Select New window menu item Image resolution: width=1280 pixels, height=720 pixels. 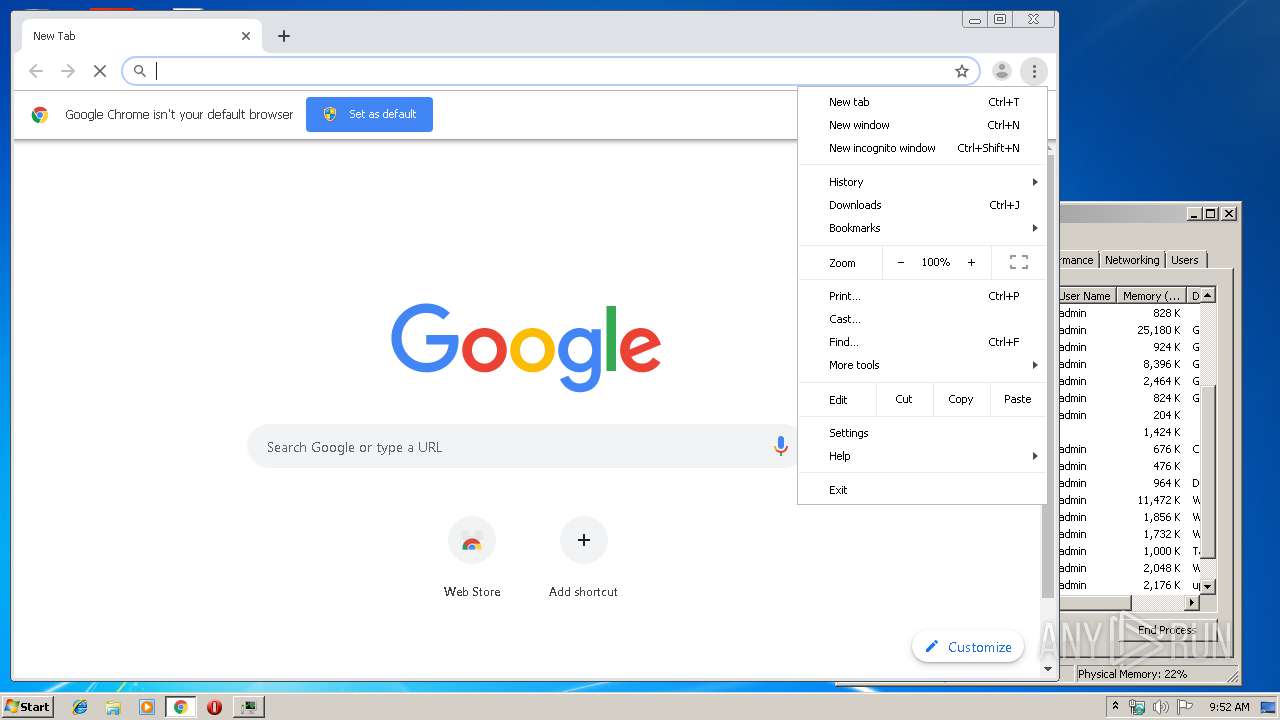tap(922, 125)
